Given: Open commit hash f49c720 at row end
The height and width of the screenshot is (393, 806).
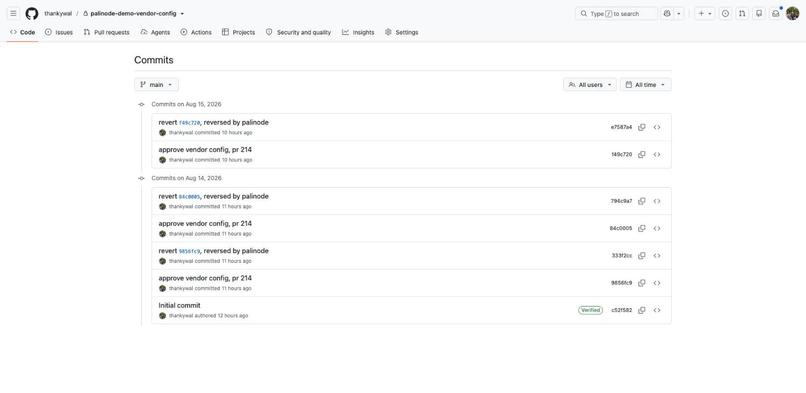Looking at the screenshot, I should [621, 155].
